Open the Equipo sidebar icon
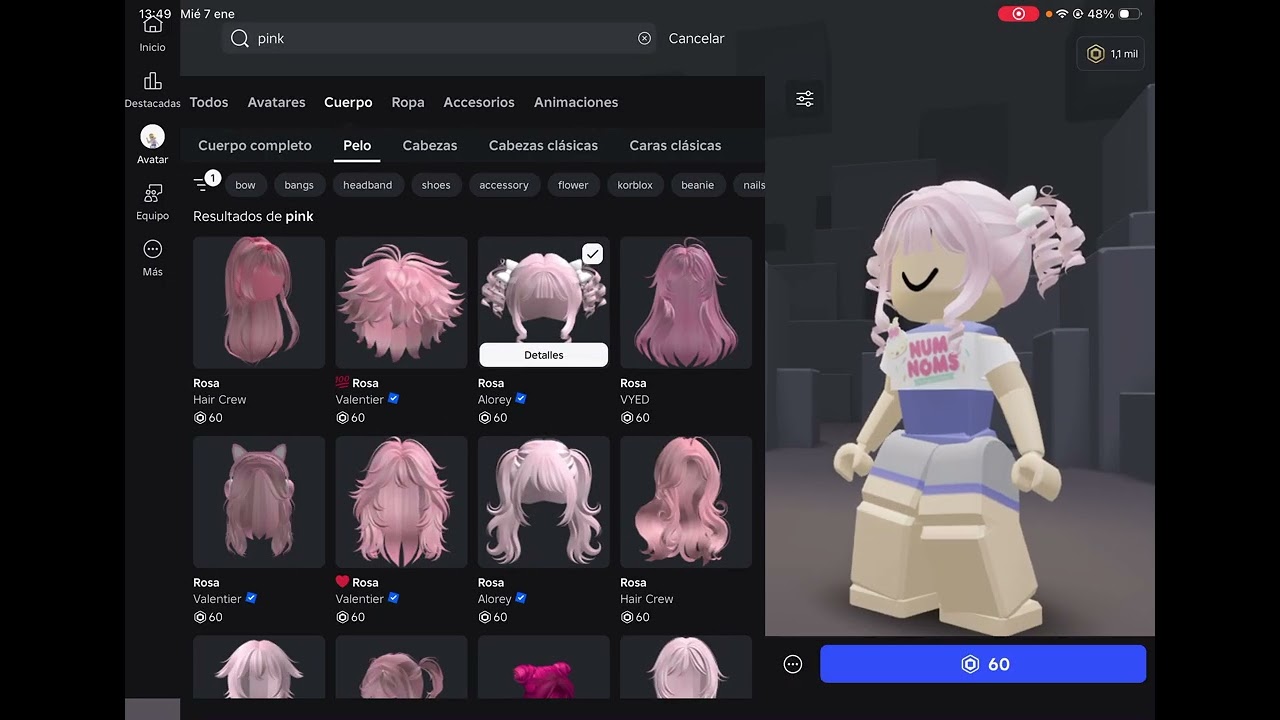This screenshot has height=720, width=1280. 152,193
